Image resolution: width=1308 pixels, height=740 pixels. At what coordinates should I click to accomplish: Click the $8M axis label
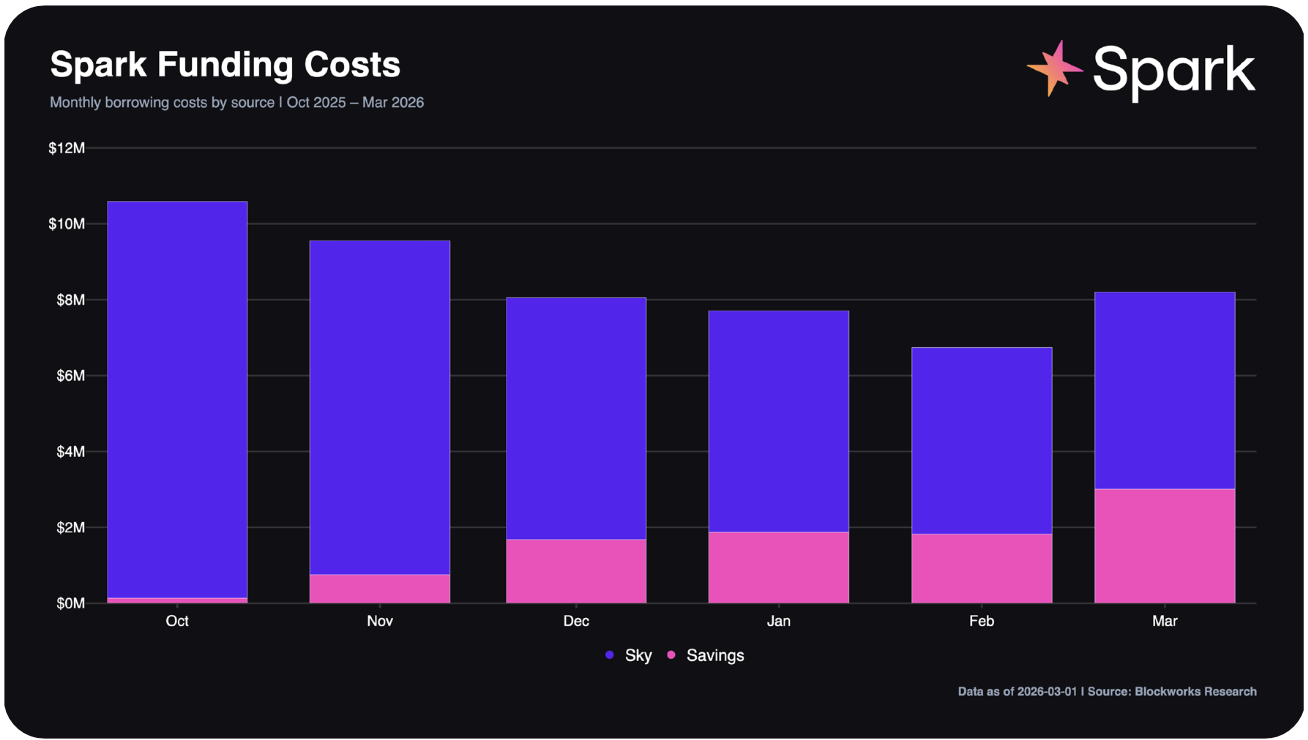tap(71, 300)
